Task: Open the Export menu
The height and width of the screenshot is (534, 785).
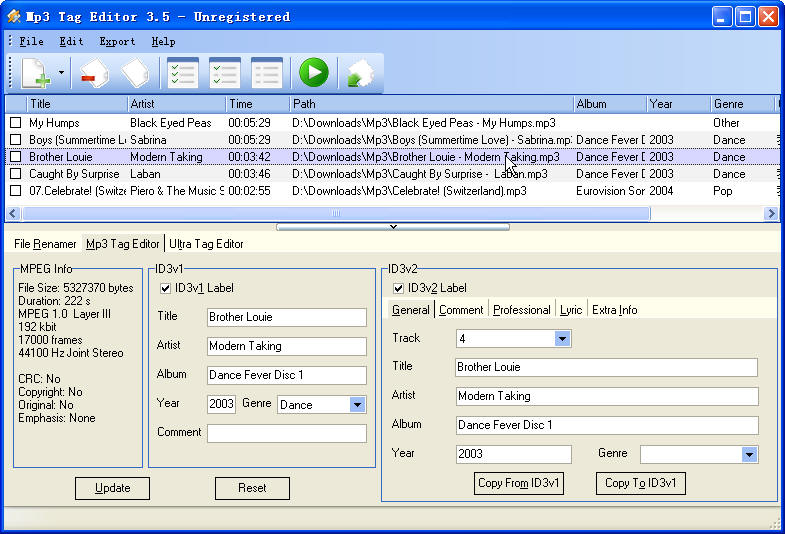Action: pyautogui.click(x=117, y=42)
